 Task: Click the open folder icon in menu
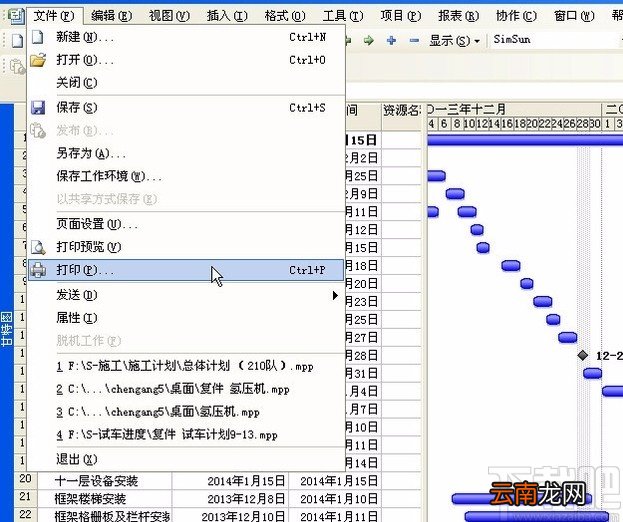tap(38, 60)
